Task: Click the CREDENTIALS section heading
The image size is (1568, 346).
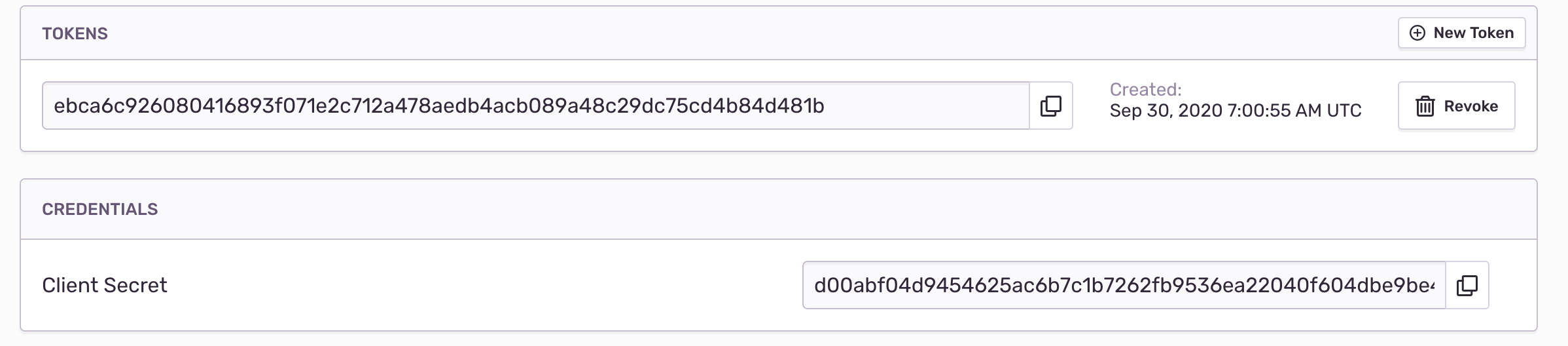Action: (x=100, y=209)
